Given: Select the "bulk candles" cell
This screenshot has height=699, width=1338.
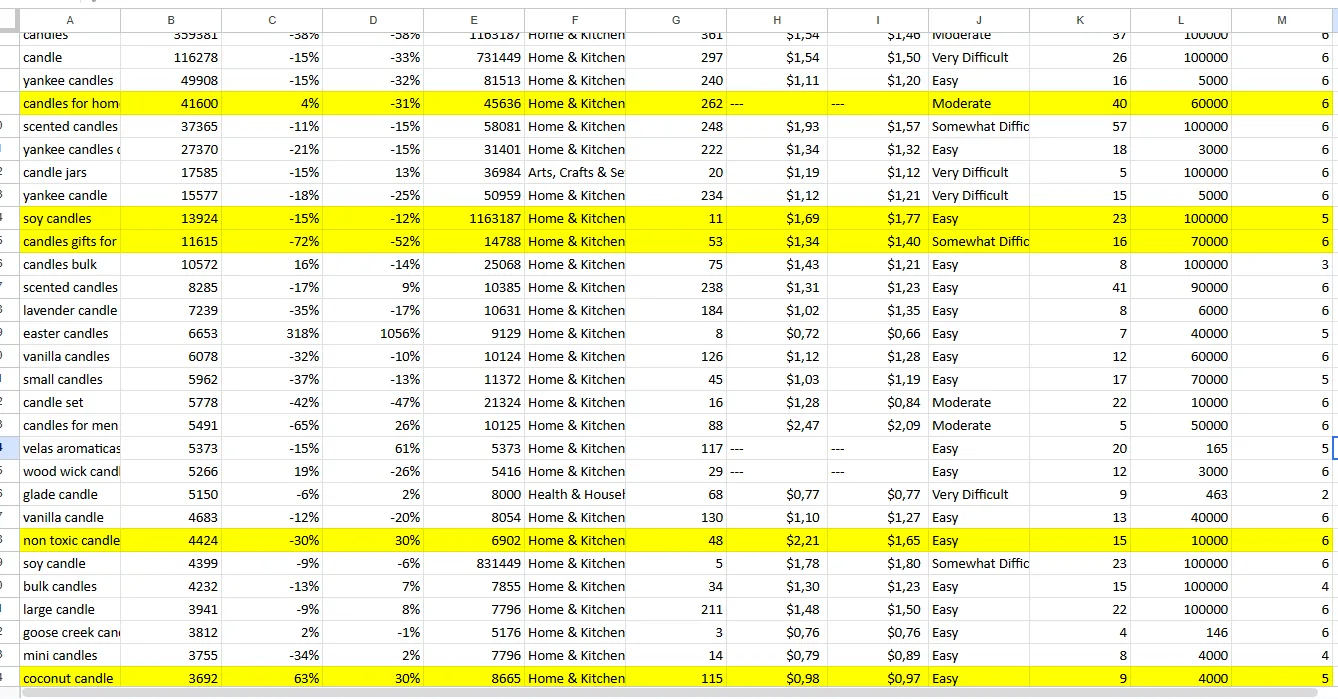Looking at the screenshot, I should (70, 587).
